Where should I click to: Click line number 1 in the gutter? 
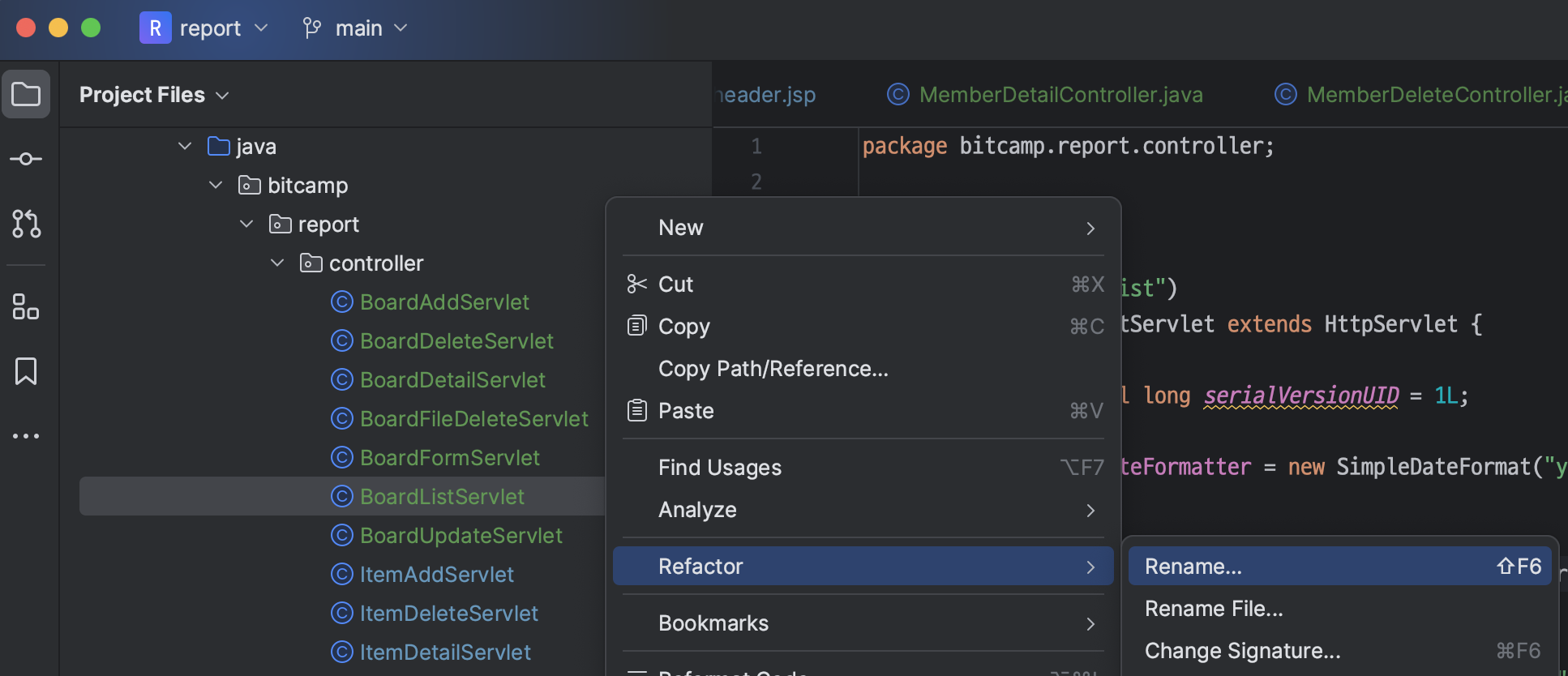756,146
